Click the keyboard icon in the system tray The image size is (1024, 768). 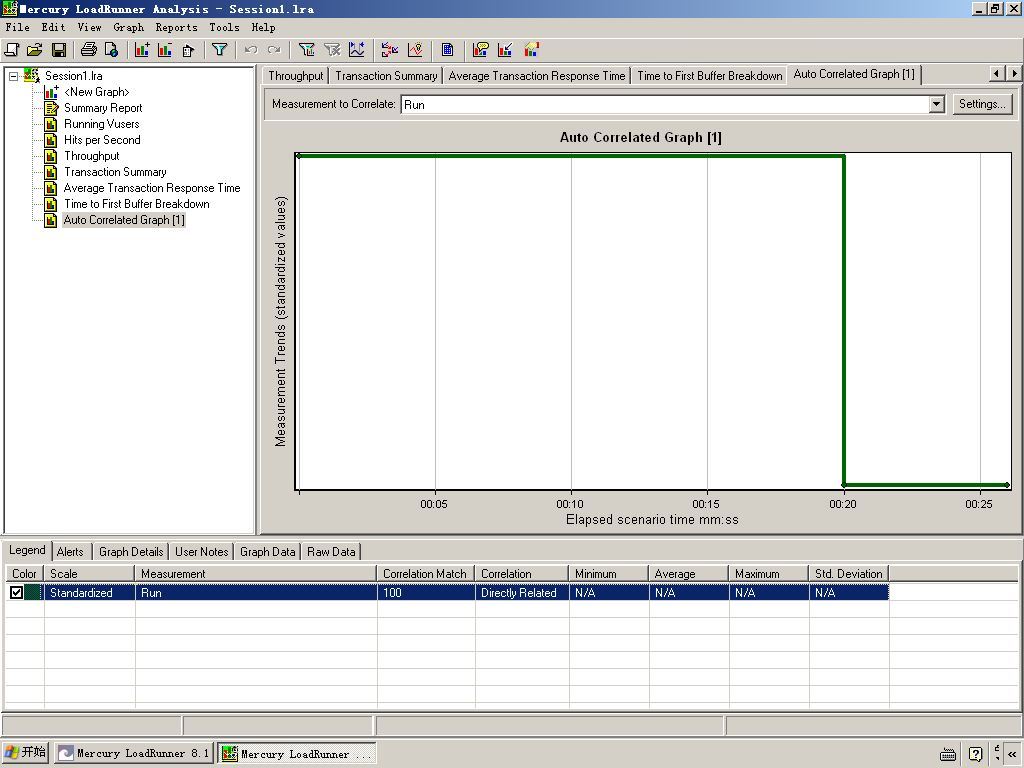[x=948, y=754]
